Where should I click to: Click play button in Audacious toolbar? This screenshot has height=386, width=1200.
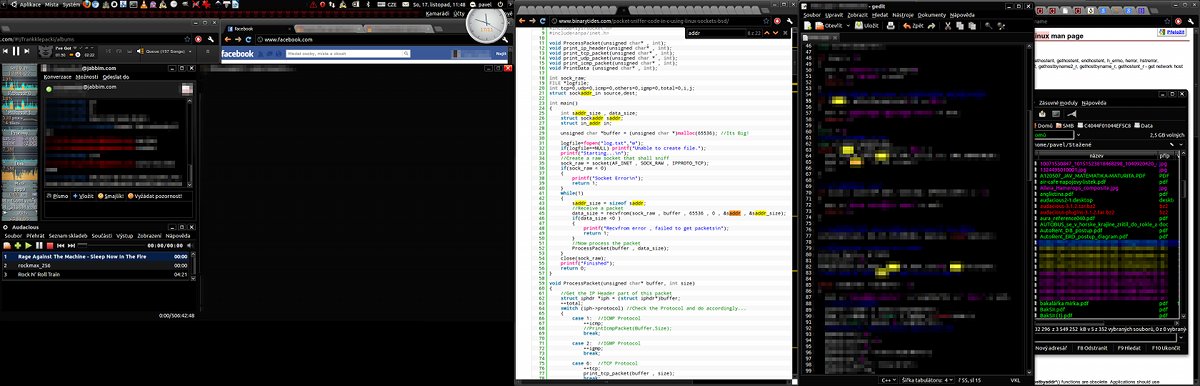click(x=29, y=245)
